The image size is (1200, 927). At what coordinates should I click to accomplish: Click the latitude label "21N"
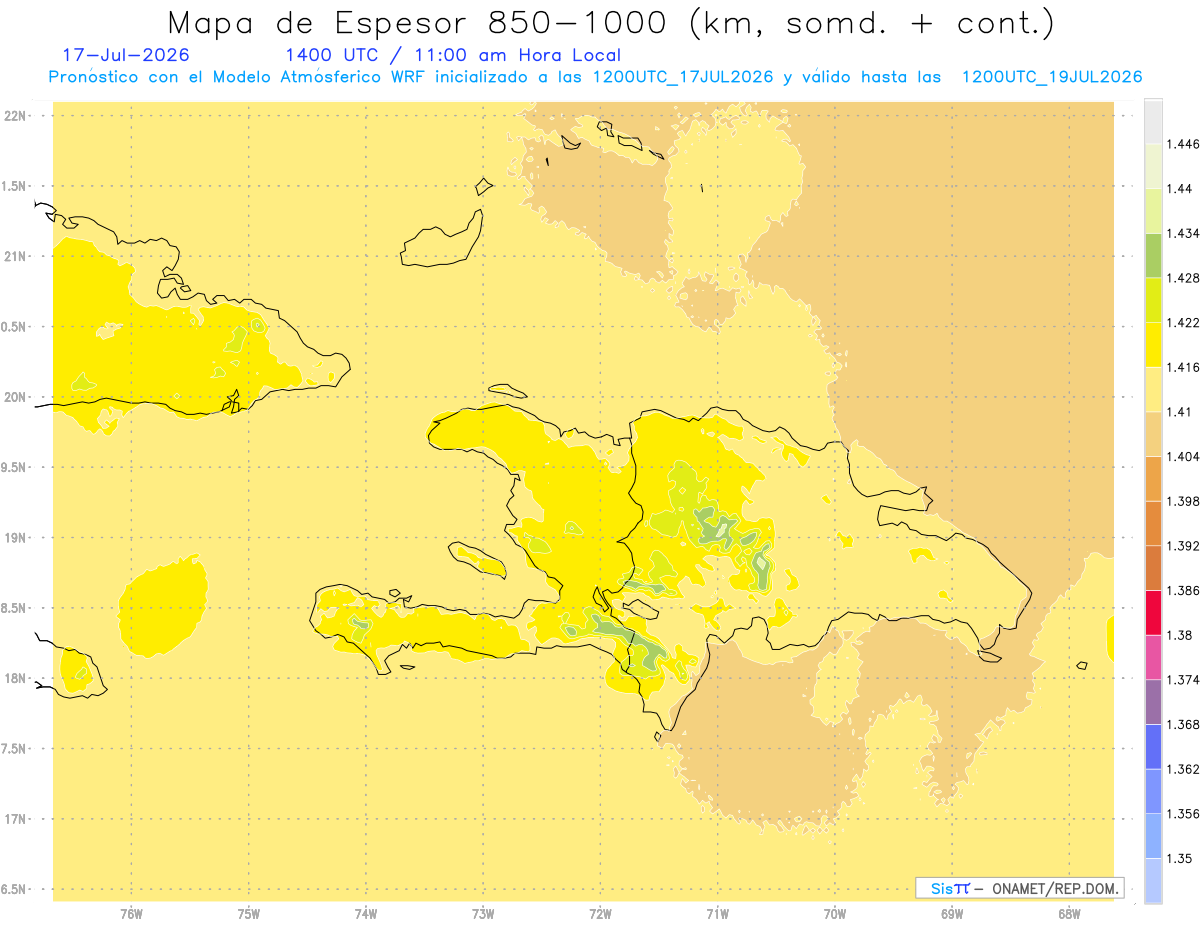[x=14, y=256]
